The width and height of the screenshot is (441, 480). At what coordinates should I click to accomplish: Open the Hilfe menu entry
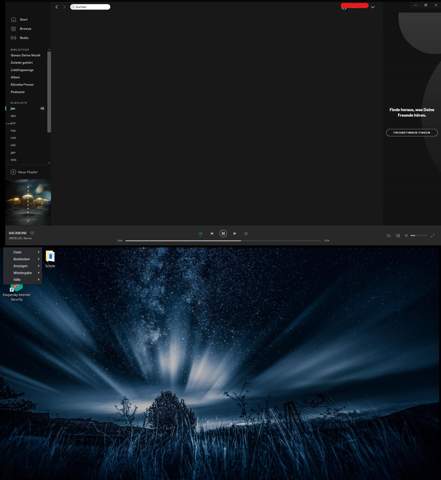point(23,280)
